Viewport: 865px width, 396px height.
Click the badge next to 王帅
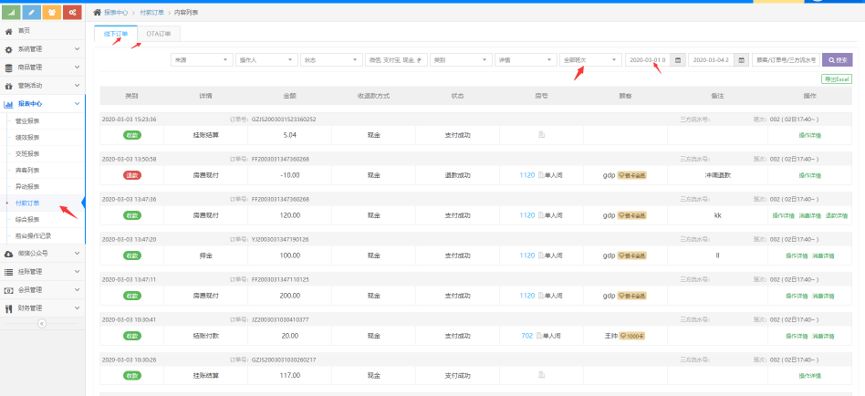633,335
